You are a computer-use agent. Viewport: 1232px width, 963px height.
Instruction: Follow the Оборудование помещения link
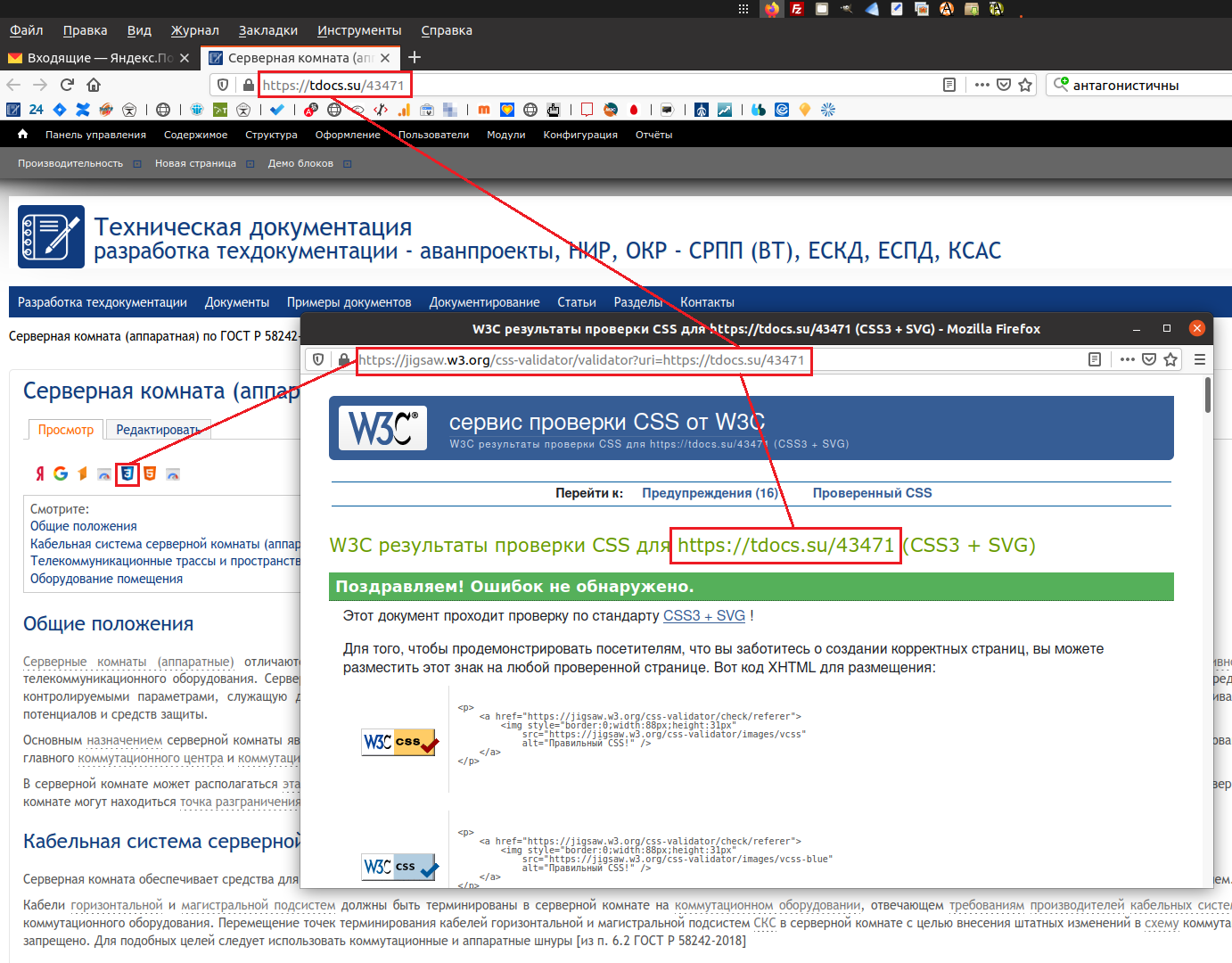(106, 579)
